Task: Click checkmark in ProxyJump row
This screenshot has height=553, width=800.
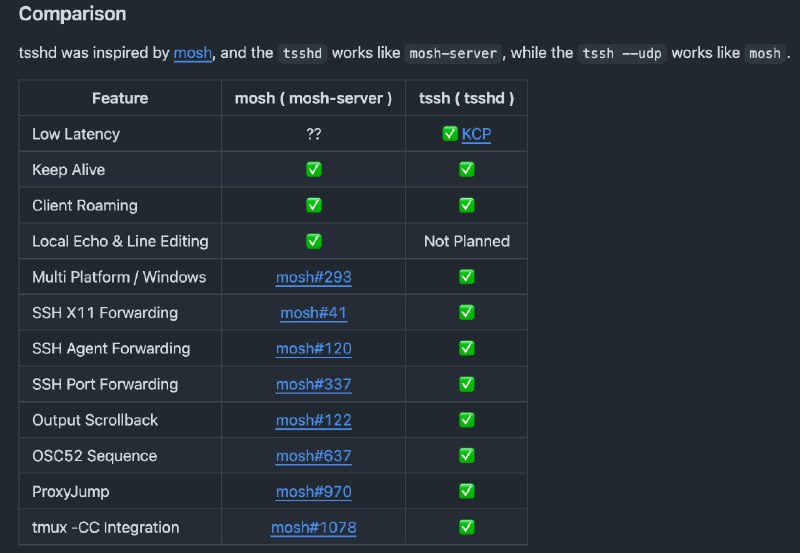Action: pos(467,491)
